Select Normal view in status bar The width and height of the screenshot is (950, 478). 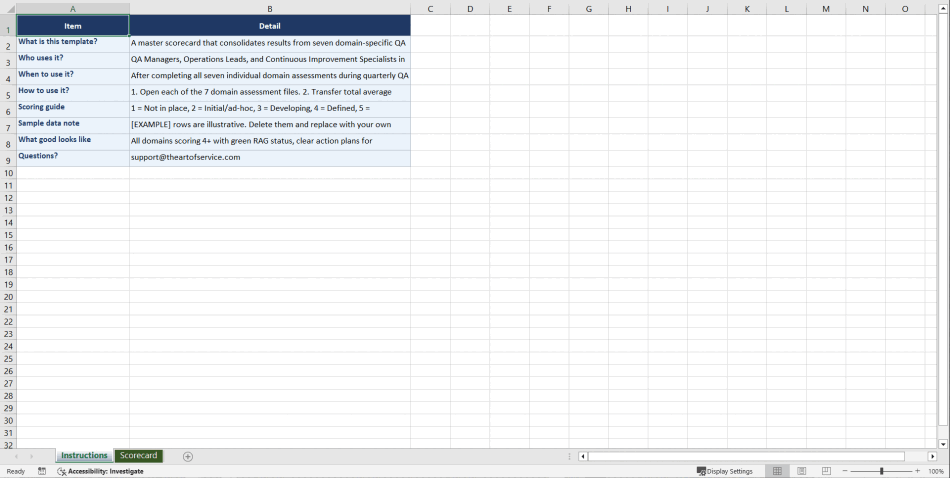click(x=777, y=471)
